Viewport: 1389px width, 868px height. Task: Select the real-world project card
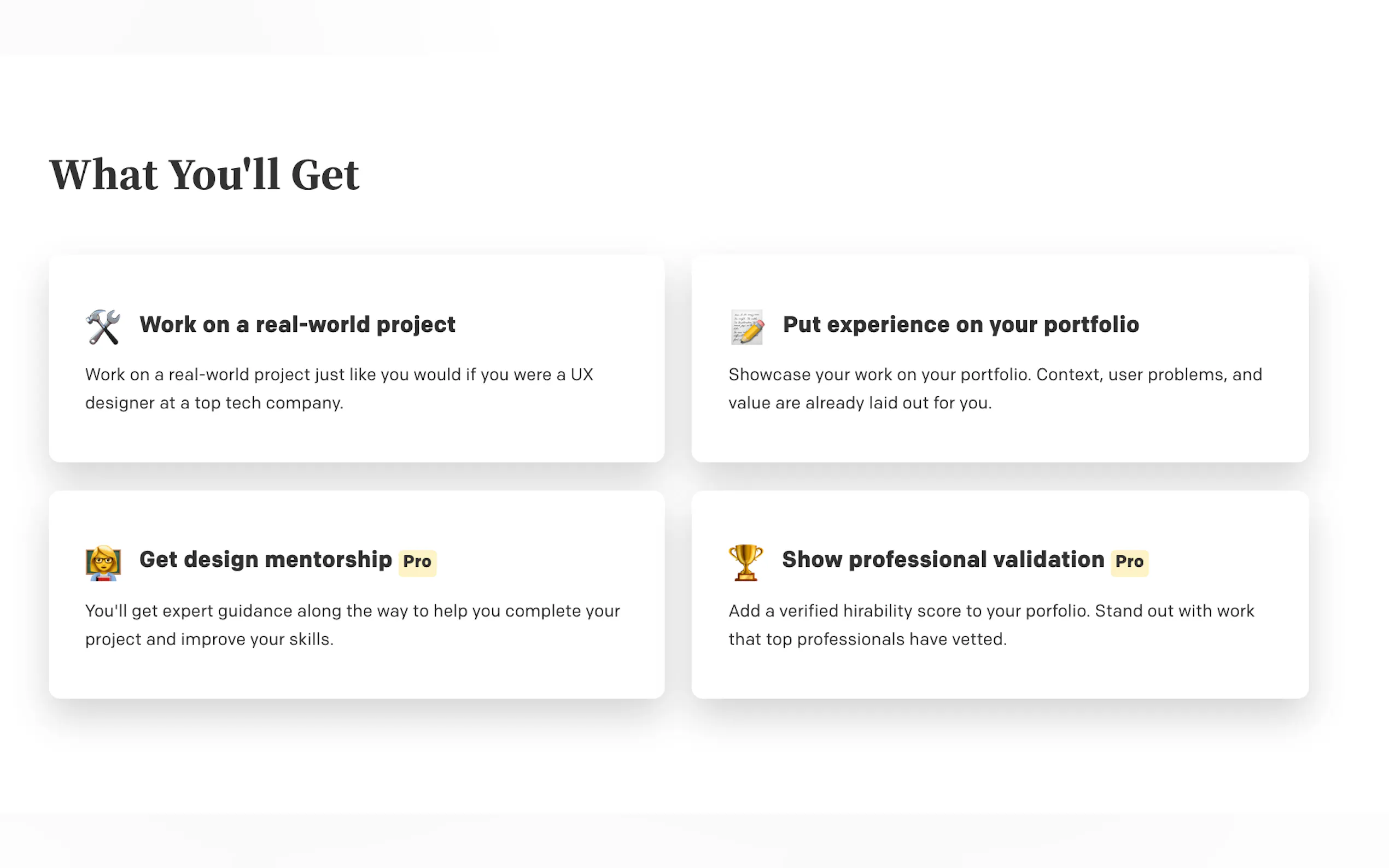357,359
